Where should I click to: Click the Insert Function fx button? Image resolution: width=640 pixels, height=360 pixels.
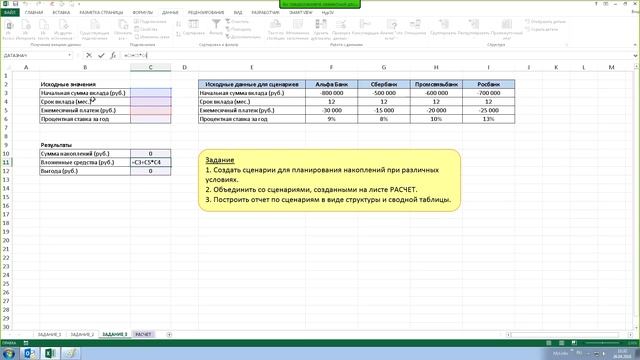click(x=113, y=55)
